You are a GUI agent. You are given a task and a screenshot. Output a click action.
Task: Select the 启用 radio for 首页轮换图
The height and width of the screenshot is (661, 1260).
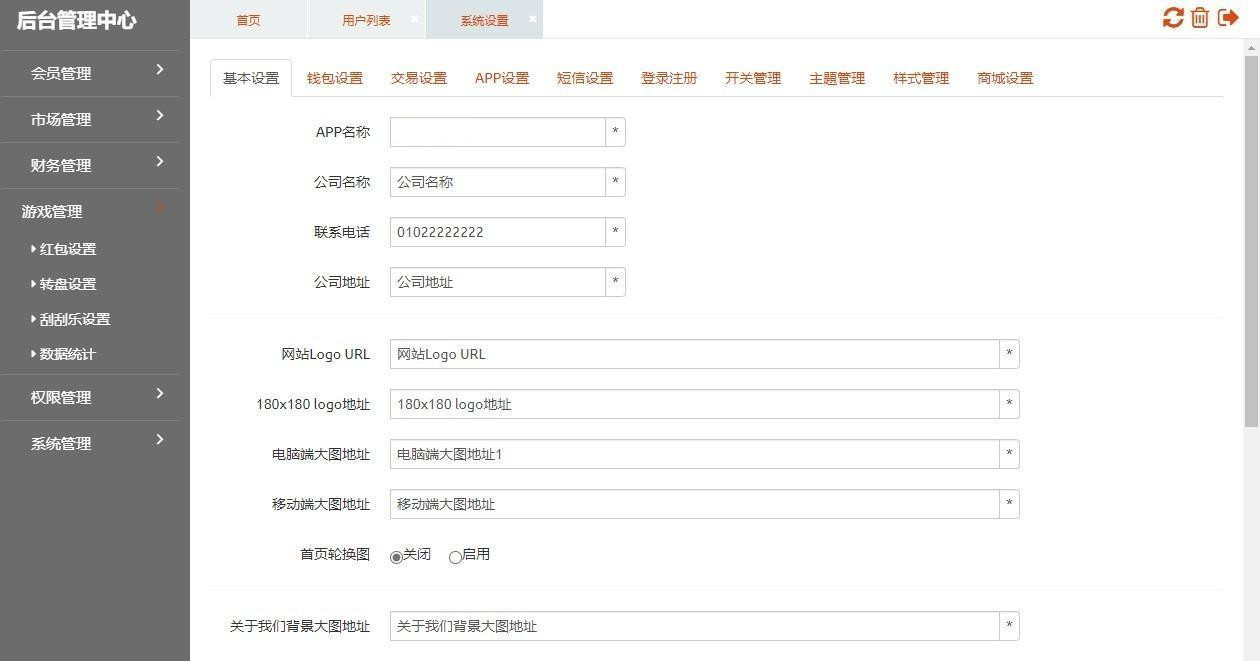(x=456, y=557)
